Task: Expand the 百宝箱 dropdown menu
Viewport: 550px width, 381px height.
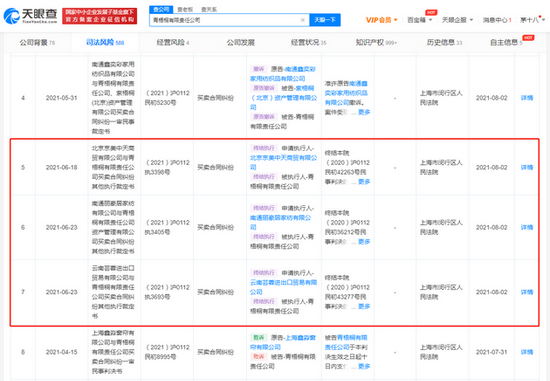Action: point(420,20)
